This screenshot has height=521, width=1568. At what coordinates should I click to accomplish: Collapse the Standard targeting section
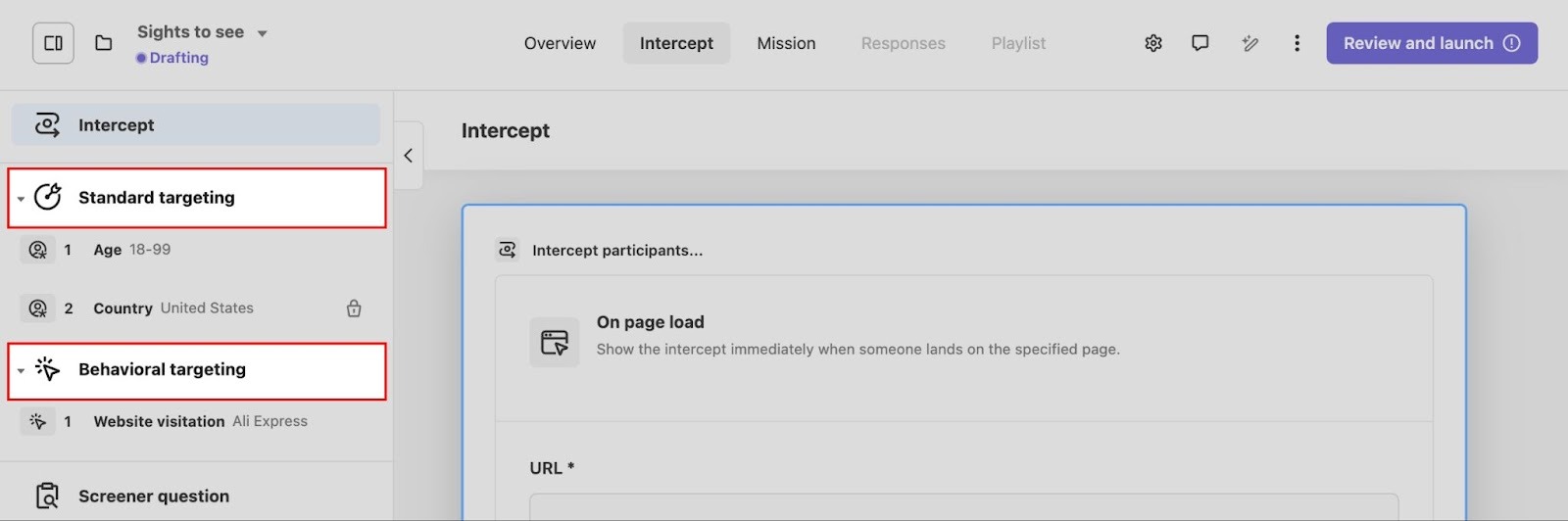[21, 199]
